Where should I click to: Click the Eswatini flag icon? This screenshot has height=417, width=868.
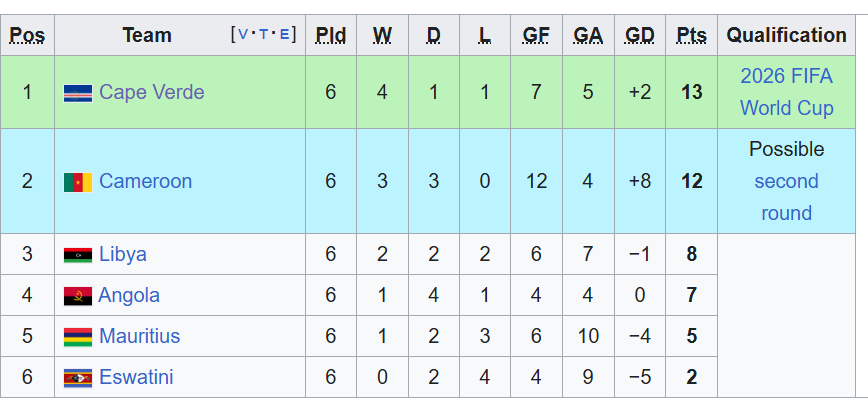click(77, 378)
